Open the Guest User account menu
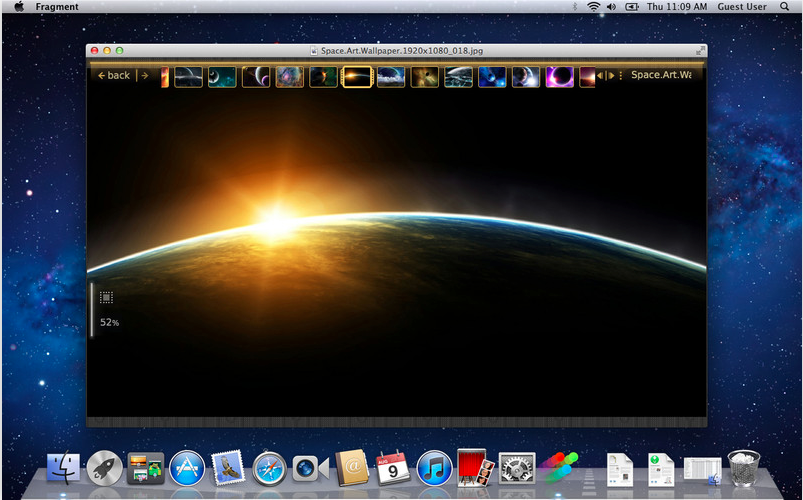This screenshot has width=803, height=500. (741, 7)
